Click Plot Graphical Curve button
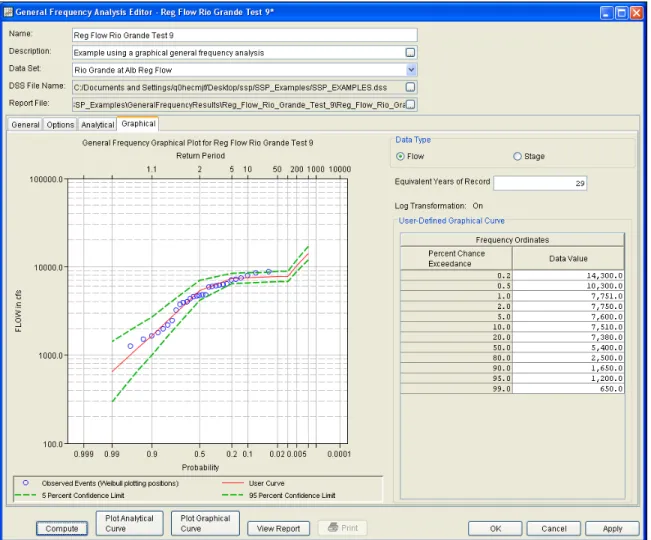The height and width of the screenshot is (540, 651). (205, 523)
